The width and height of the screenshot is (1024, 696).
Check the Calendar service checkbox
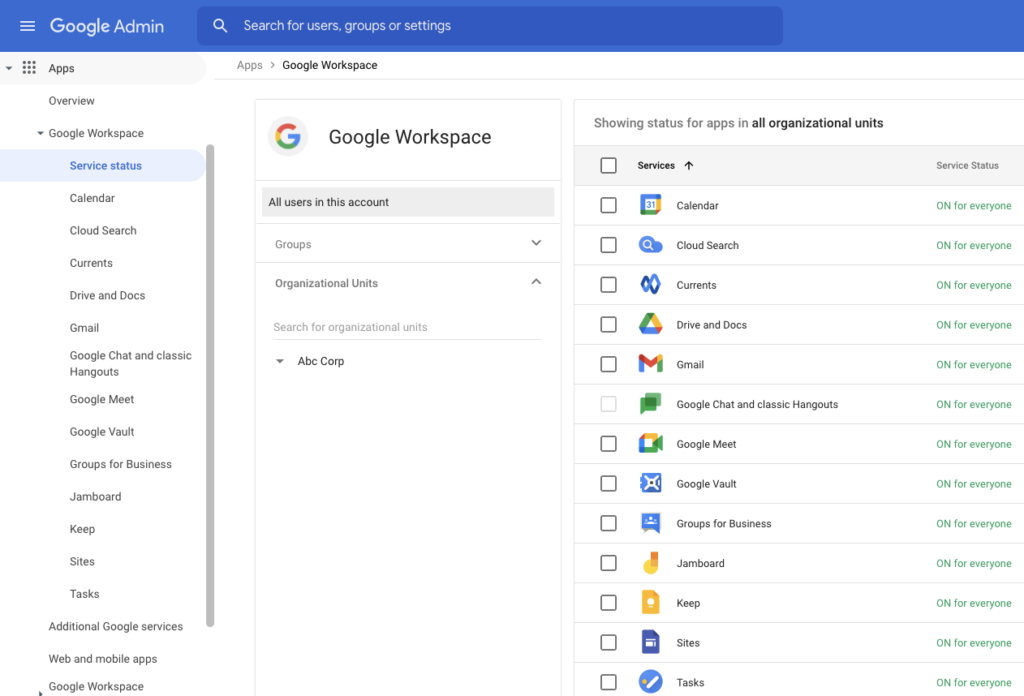pos(608,205)
